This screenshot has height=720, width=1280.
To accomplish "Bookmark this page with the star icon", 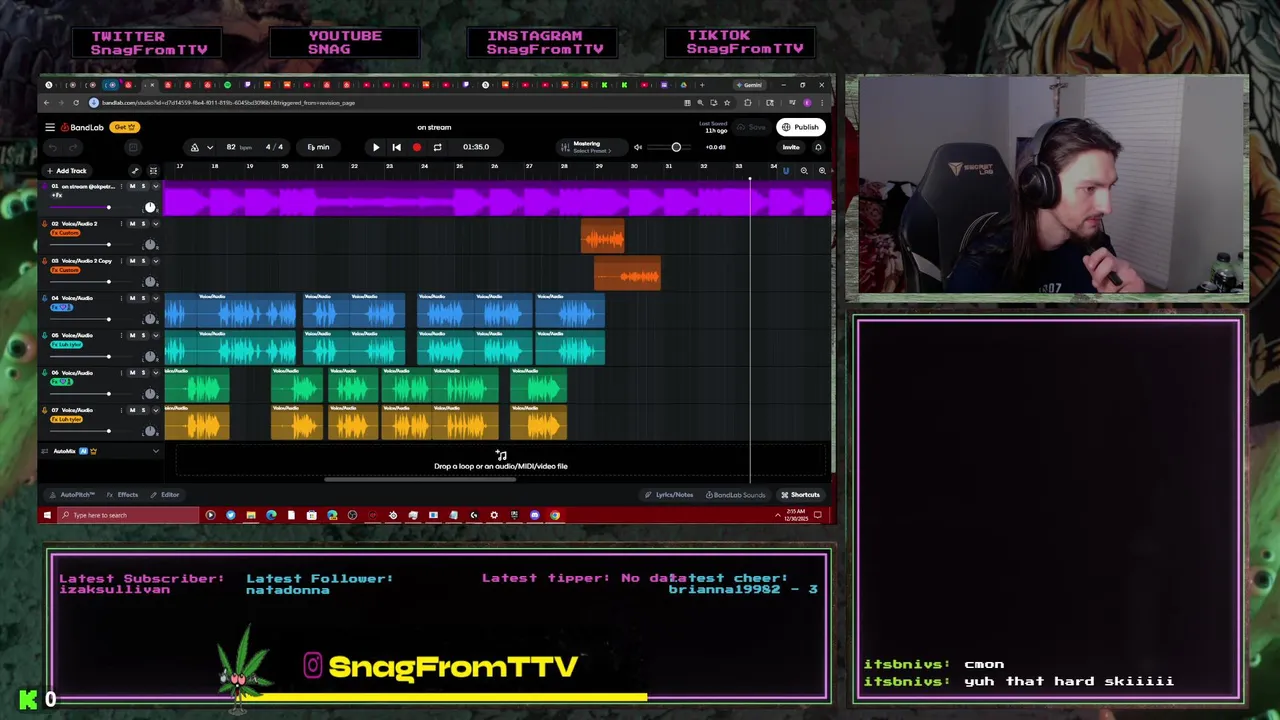I will pos(727,103).
